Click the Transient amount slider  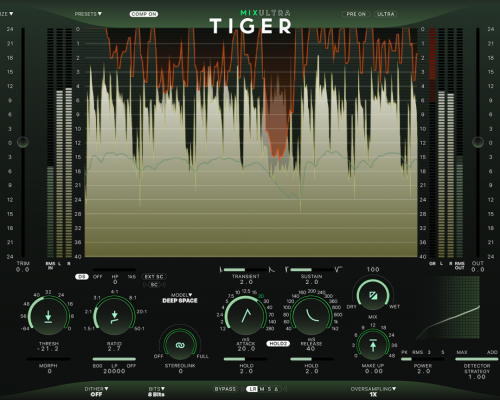click(245, 269)
